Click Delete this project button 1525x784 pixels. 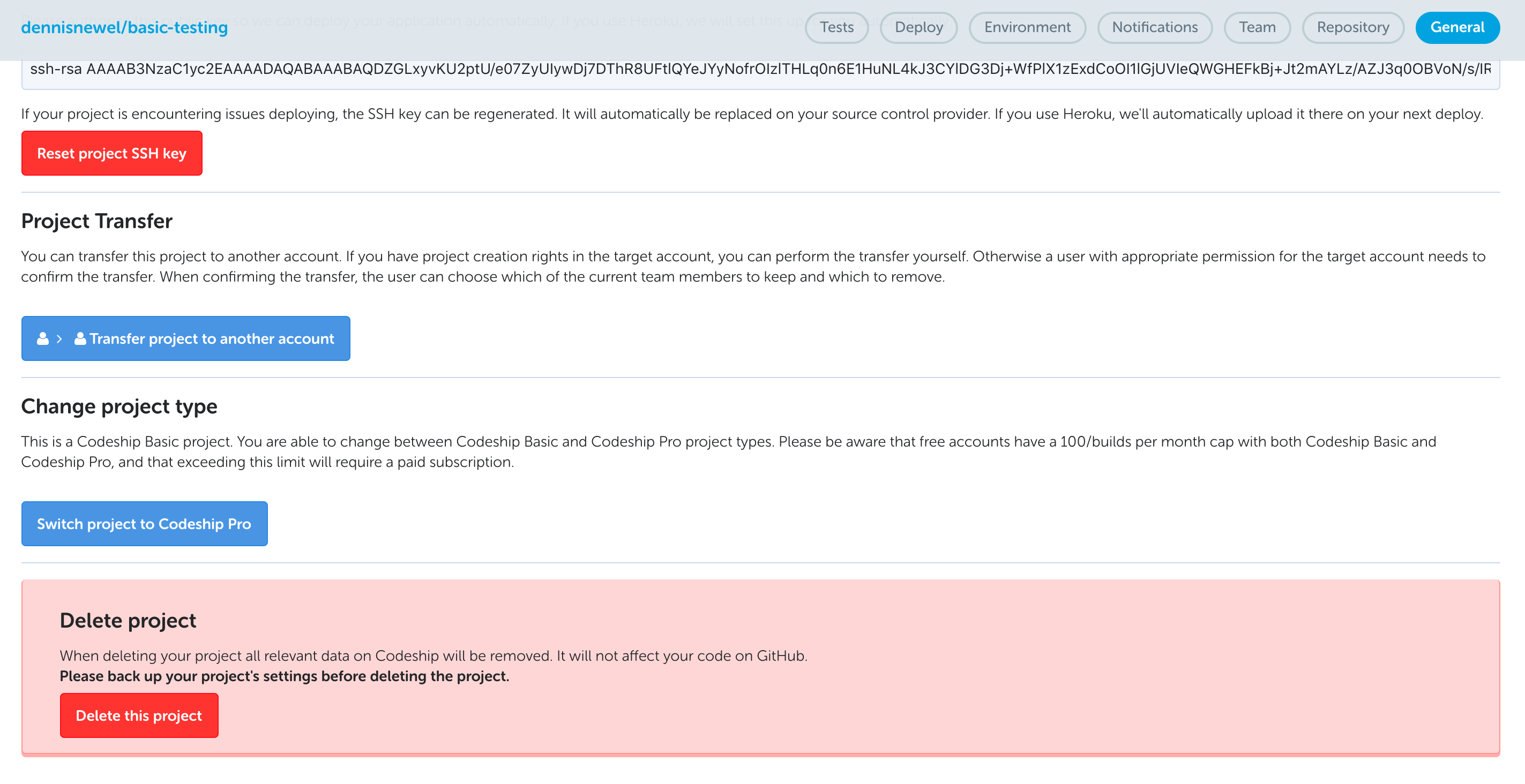coord(139,715)
